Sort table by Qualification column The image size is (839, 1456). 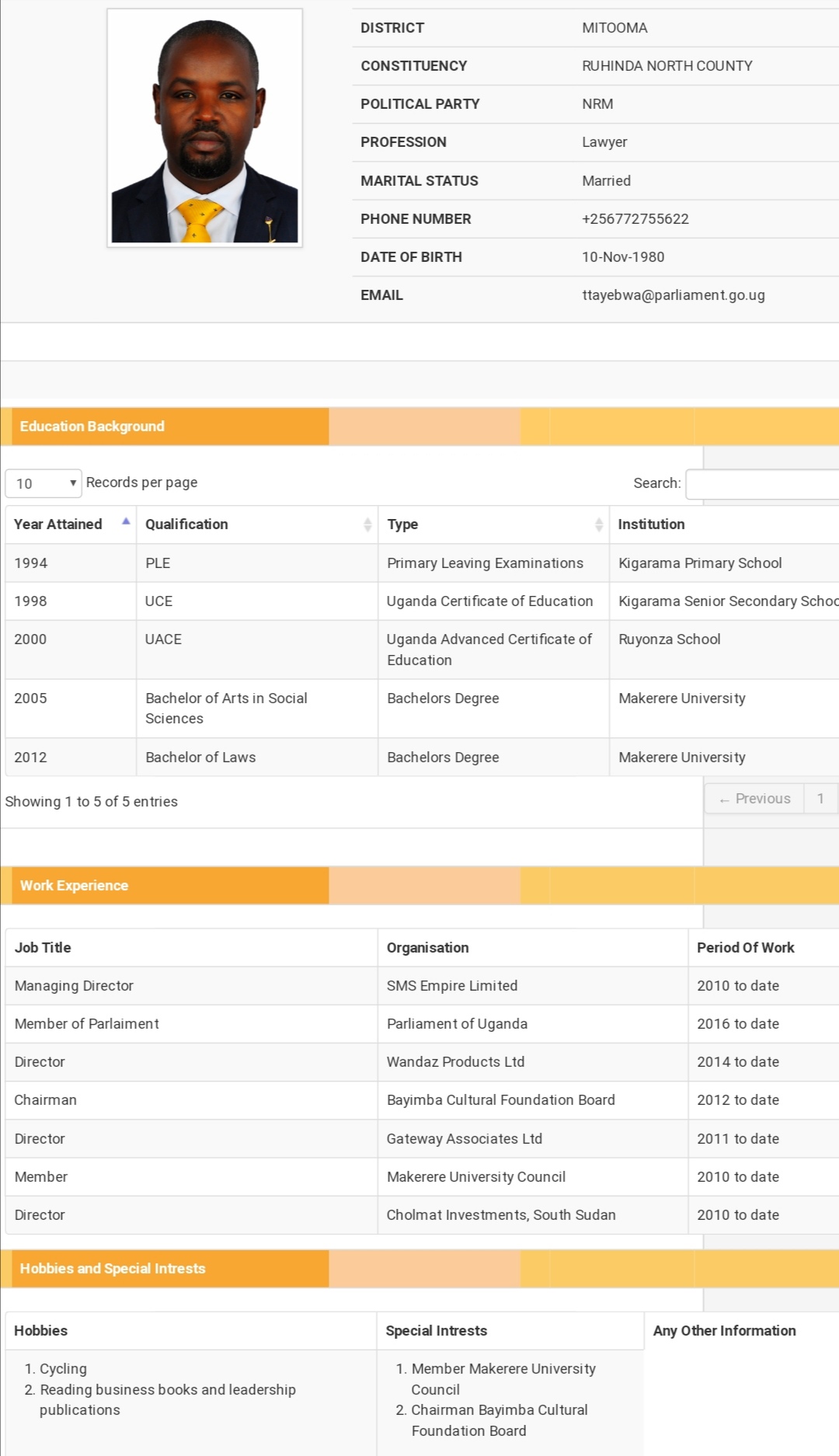click(x=257, y=524)
